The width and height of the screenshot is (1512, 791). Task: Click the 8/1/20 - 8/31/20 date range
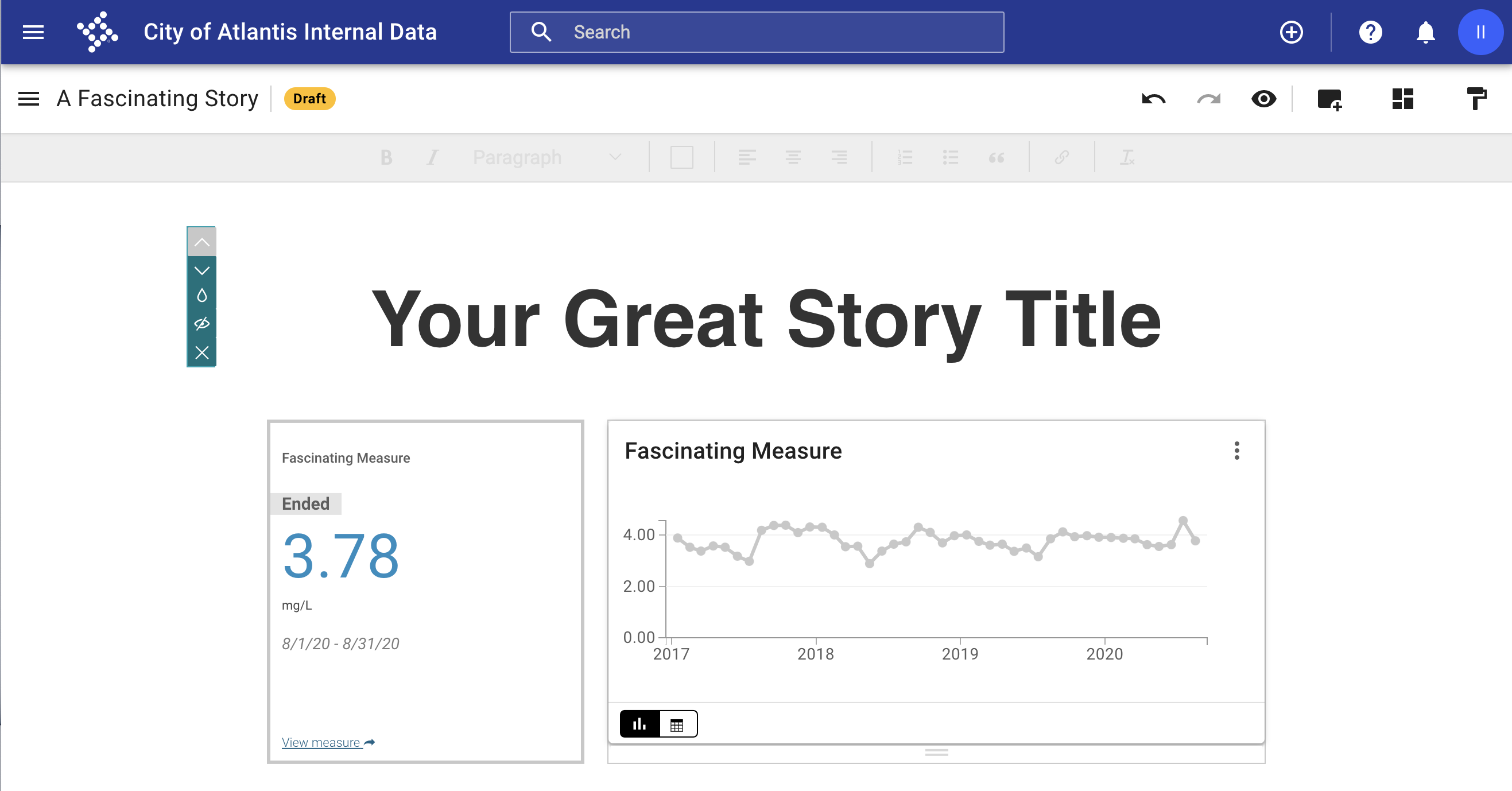pyautogui.click(x=340, y=643)
